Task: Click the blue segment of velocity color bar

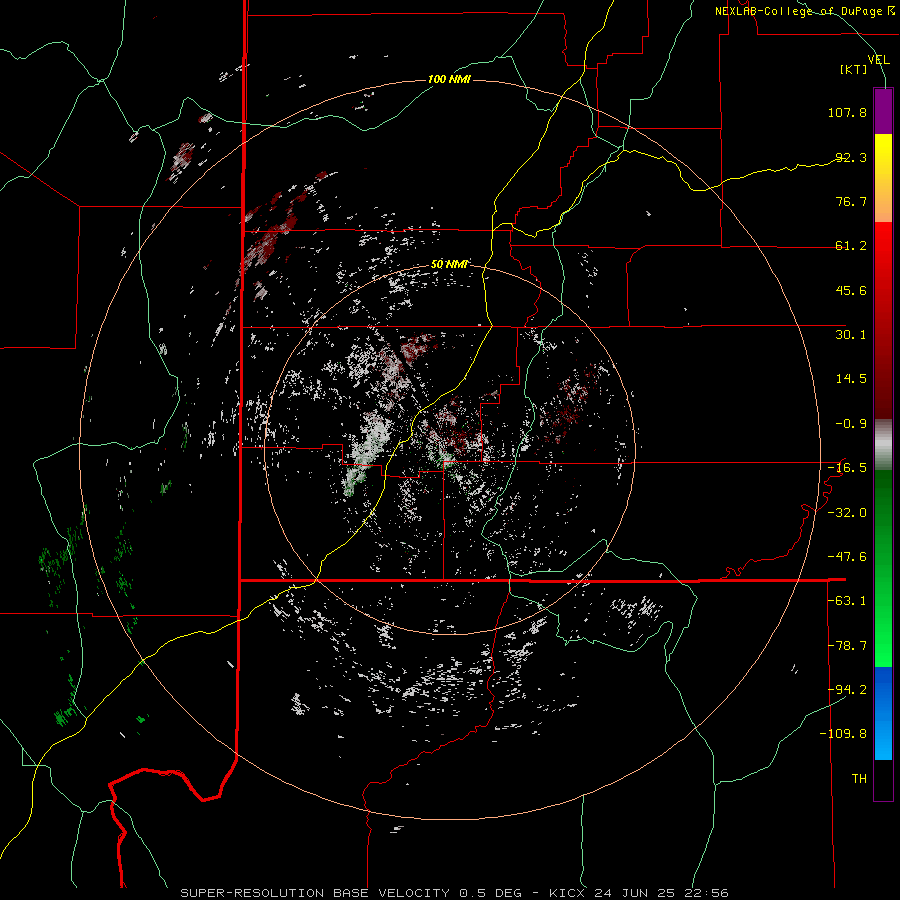Action: (x=883, y=713)
